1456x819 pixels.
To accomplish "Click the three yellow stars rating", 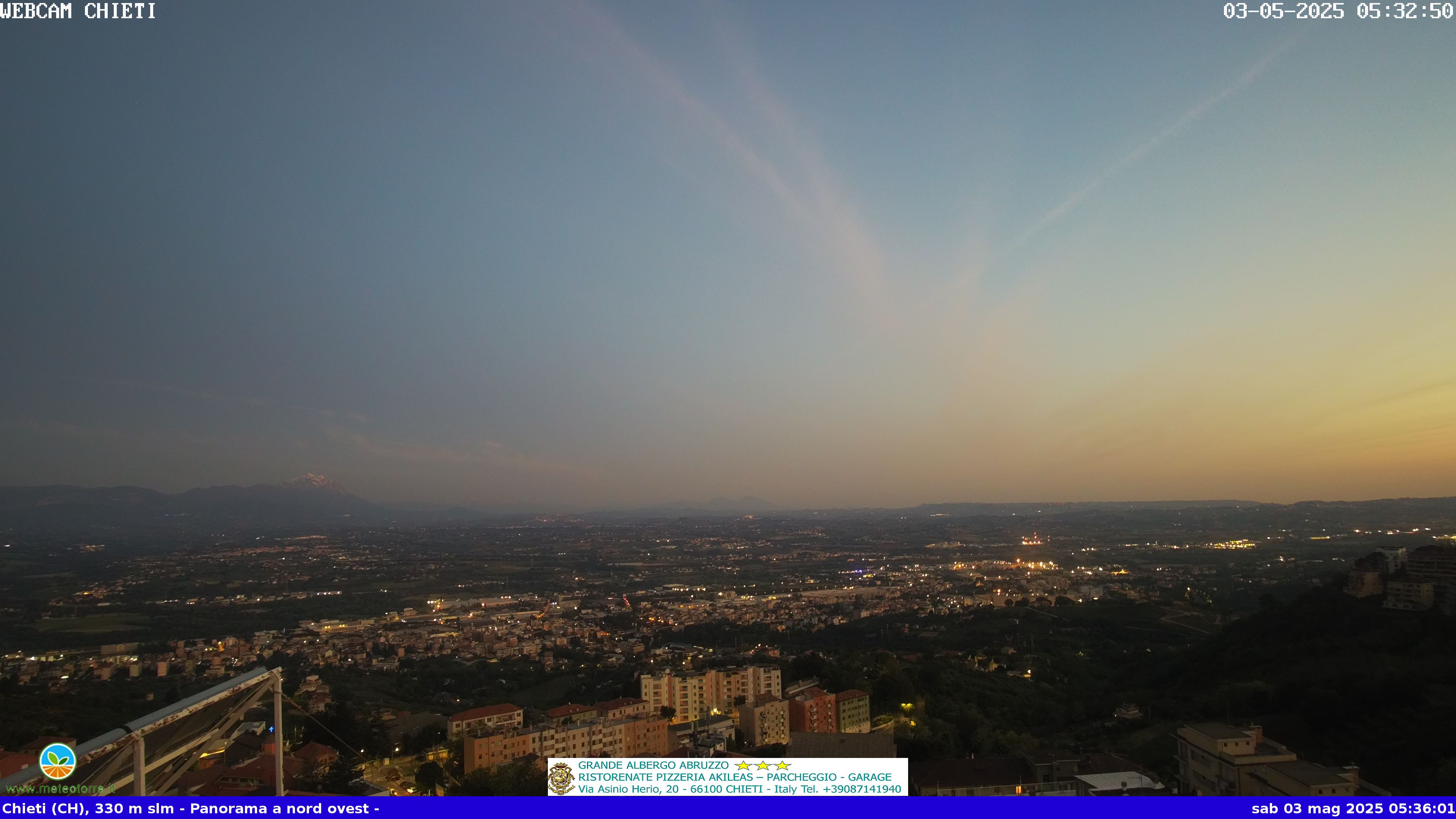I will (x=763, y=765).
